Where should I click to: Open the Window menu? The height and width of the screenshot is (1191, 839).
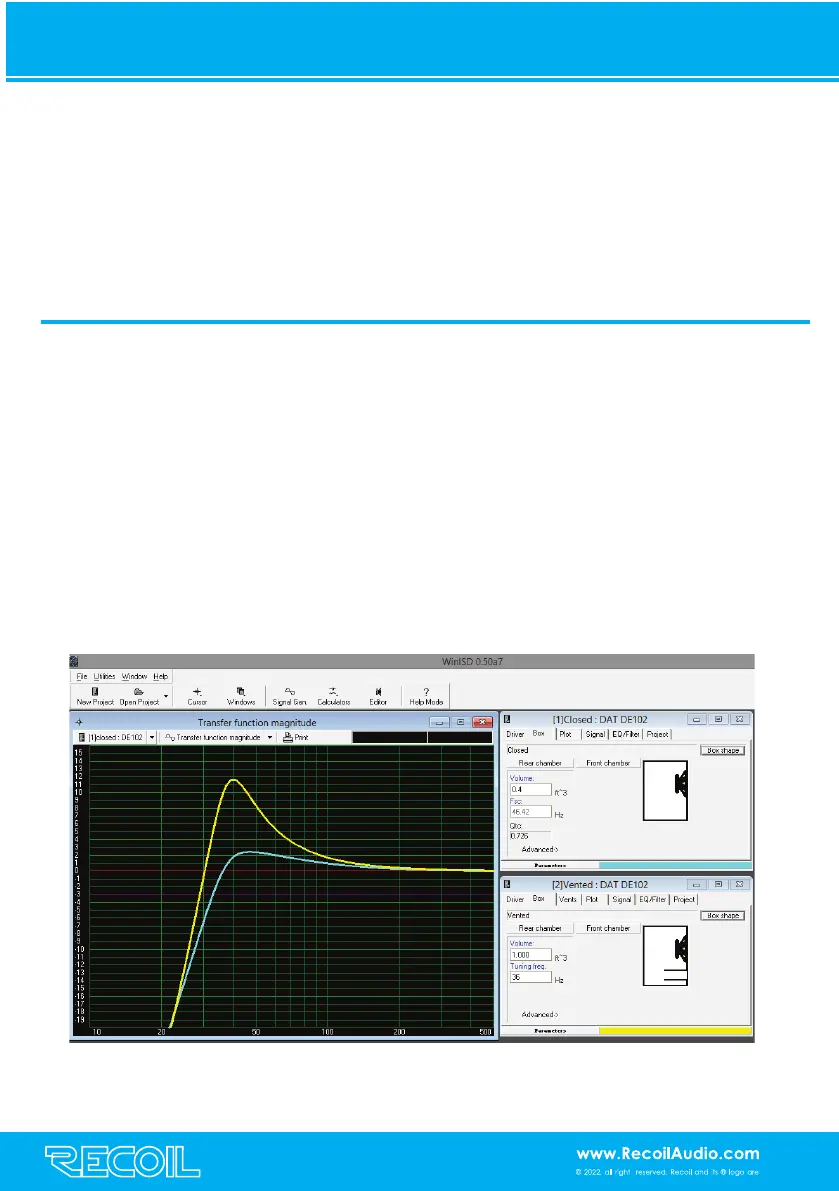[x=134, y=676]
